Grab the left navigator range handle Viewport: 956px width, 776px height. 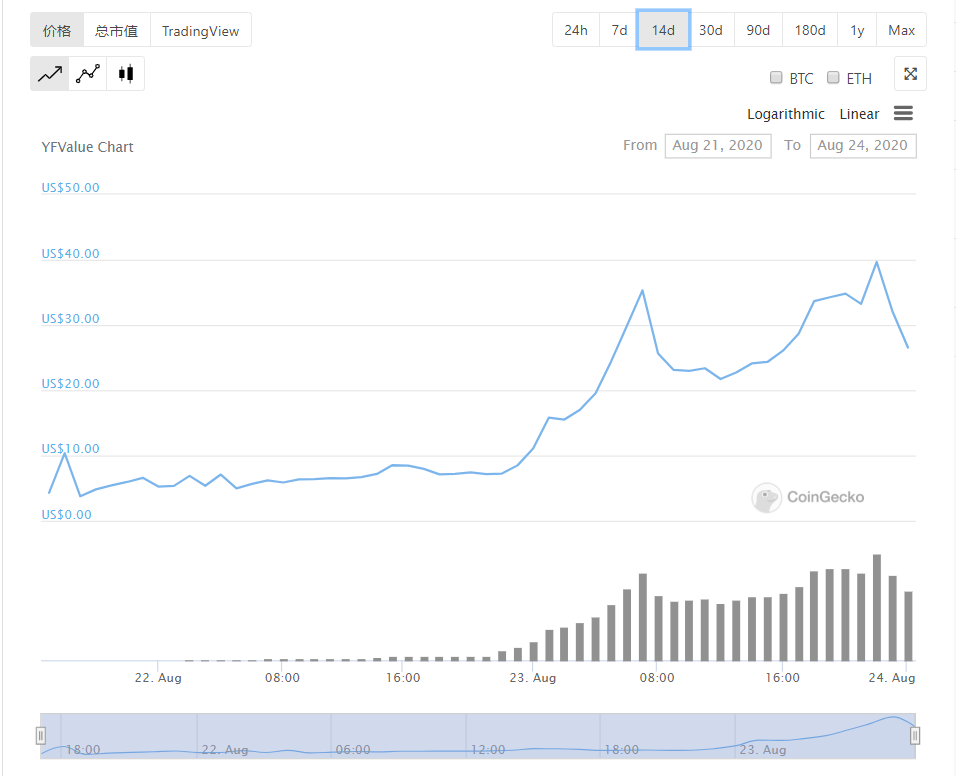tap(41, 736)
